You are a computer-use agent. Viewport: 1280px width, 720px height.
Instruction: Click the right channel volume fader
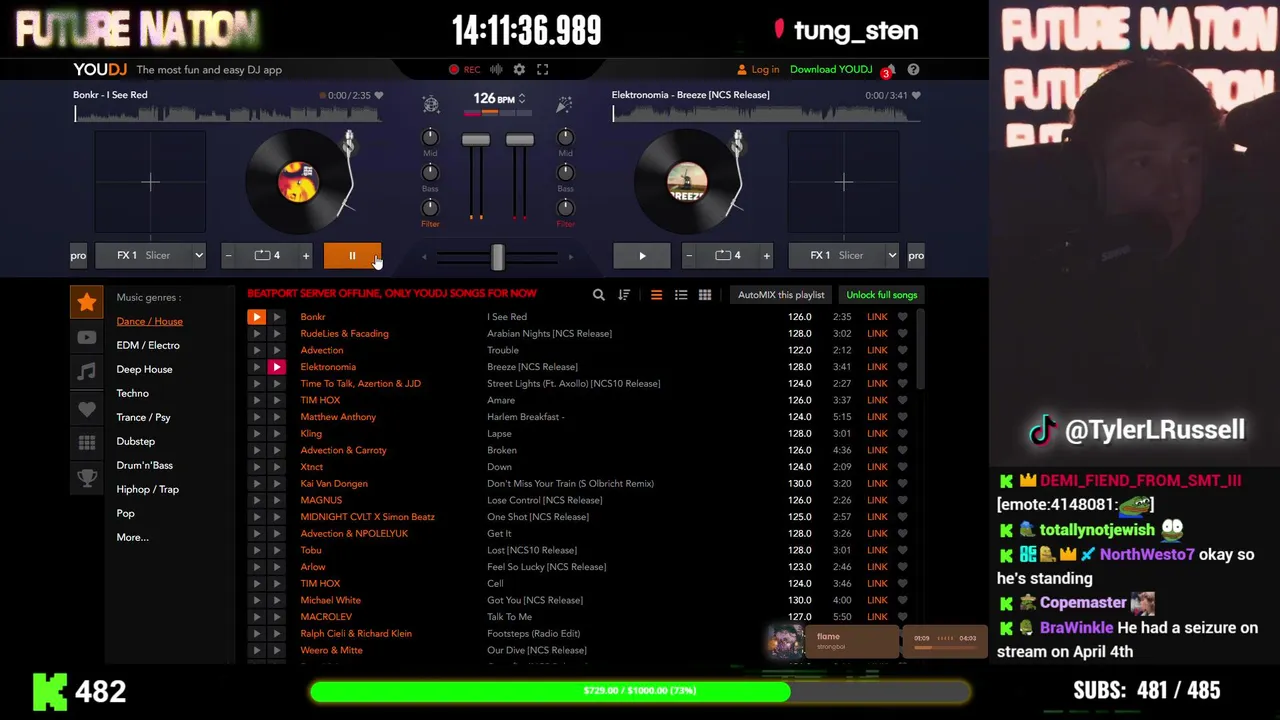pos(519,140)
